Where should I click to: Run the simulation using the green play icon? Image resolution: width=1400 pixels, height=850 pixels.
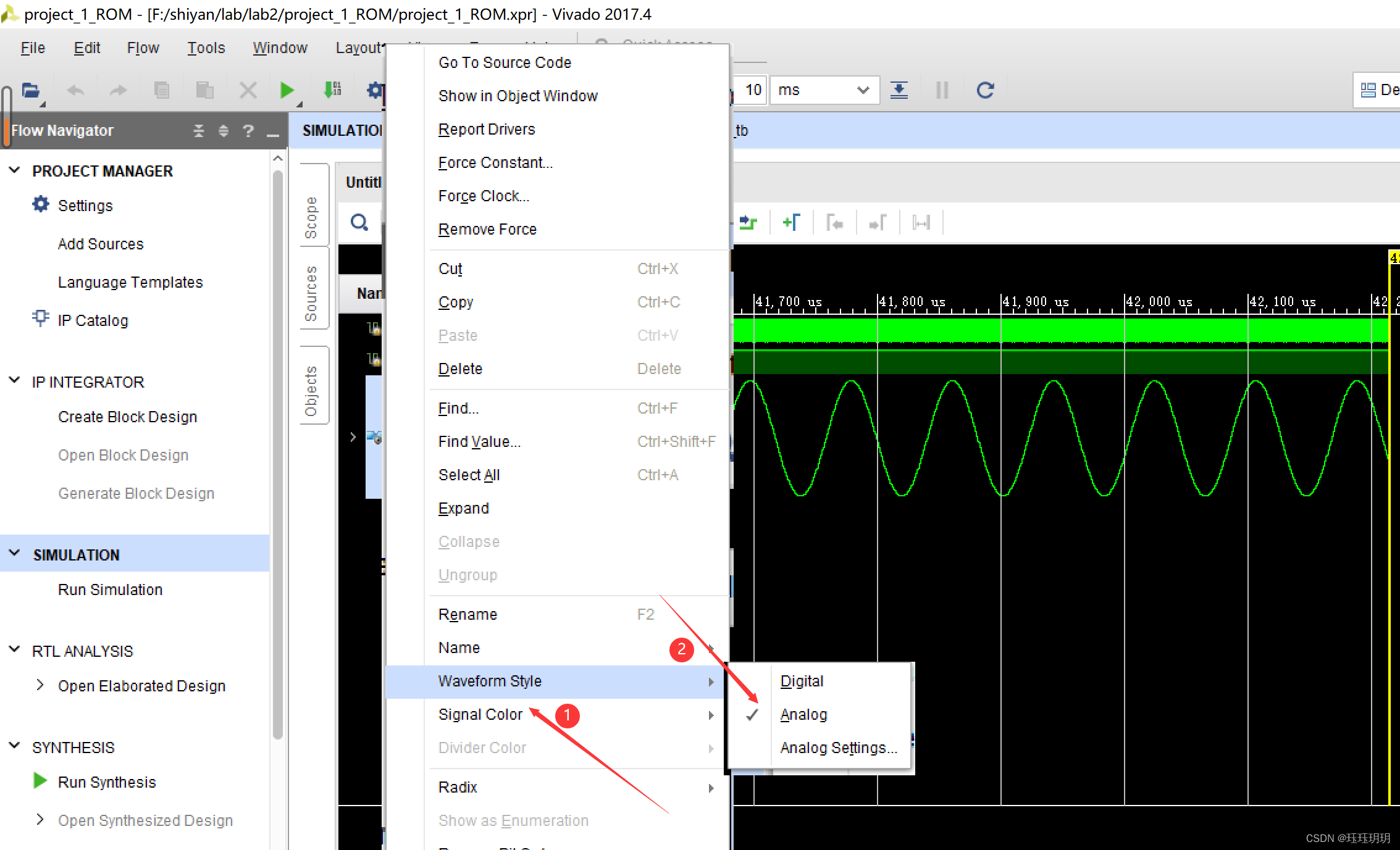tap(286, 90)
